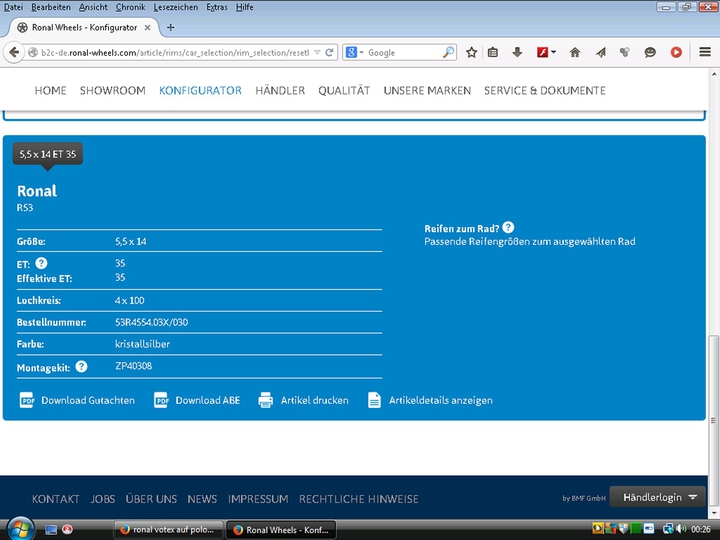Open the Ansicht menu
The image size is (720, 540).
(93, 7)
